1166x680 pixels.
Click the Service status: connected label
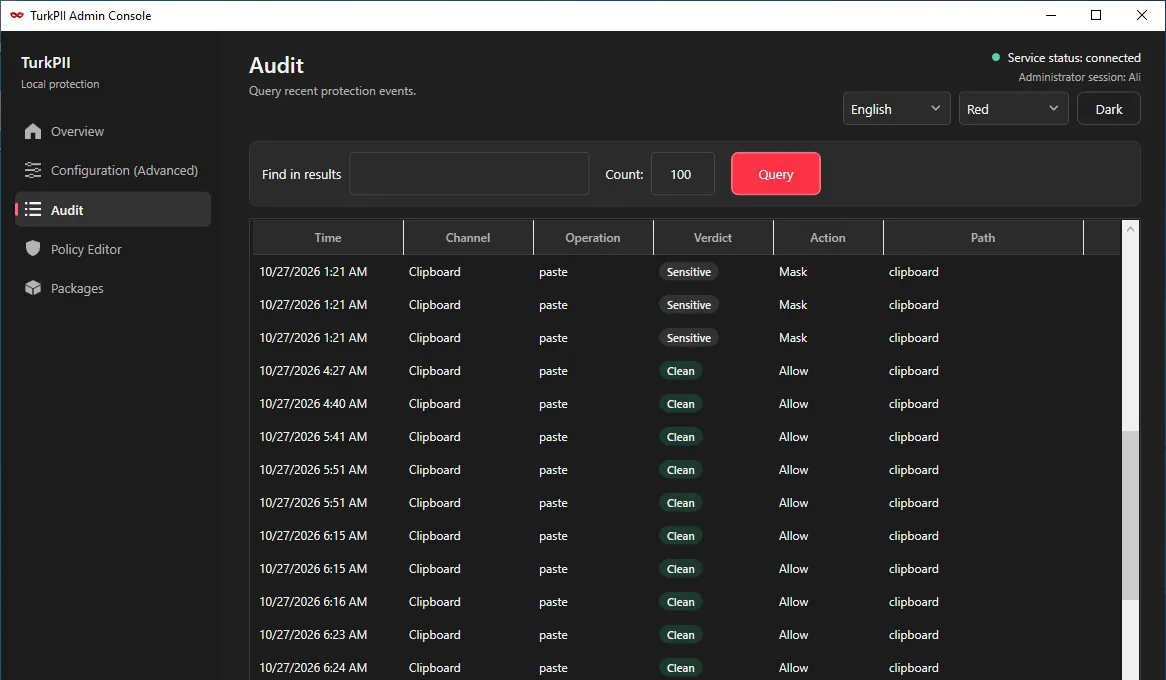click(x=1074, y=57)
